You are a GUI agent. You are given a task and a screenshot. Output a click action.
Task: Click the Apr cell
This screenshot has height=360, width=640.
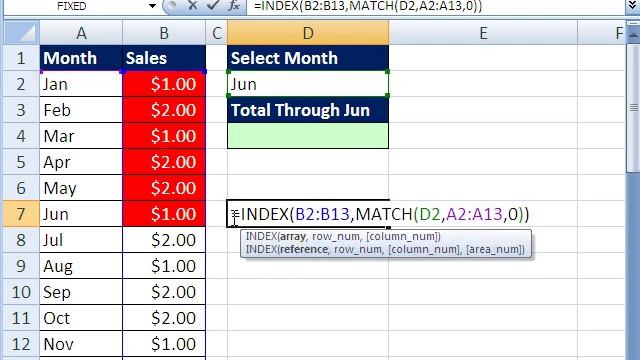[x=81, y=162]
